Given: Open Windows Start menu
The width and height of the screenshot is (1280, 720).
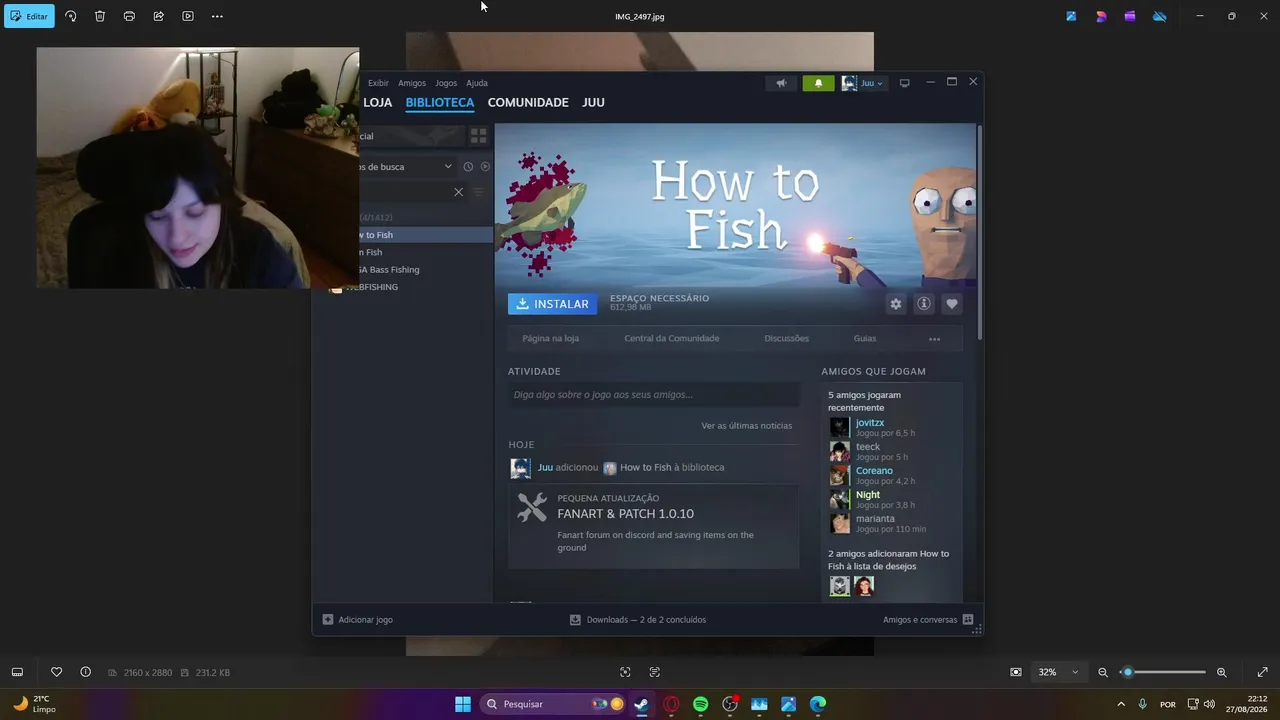Looking at the screenshot, I should pyautogui.click(x=462, y=704).
